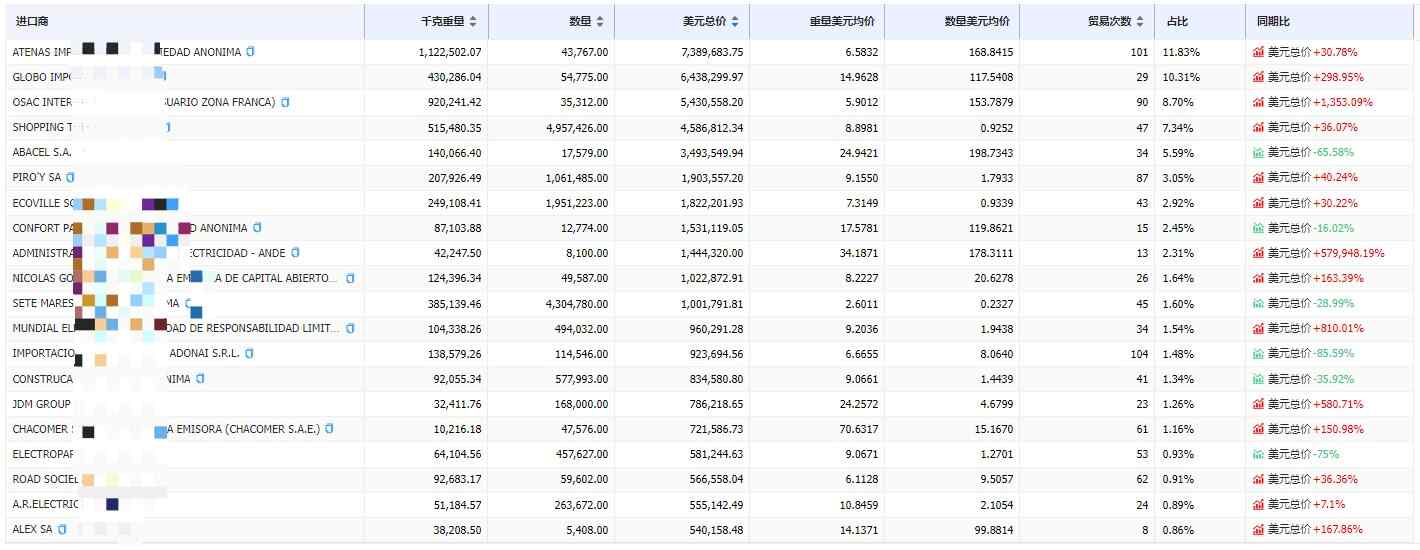Image resolution: width=1420 pixels, height=550 pixels.
Task: Click trade count 101
Action: click(1138, 52)
